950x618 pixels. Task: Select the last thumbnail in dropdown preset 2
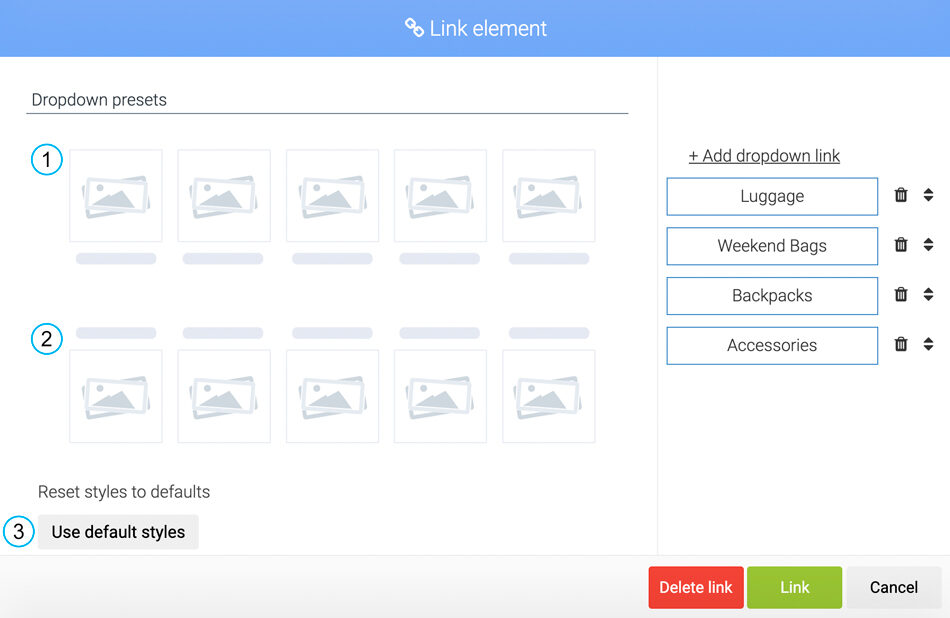tap(548, 396)
